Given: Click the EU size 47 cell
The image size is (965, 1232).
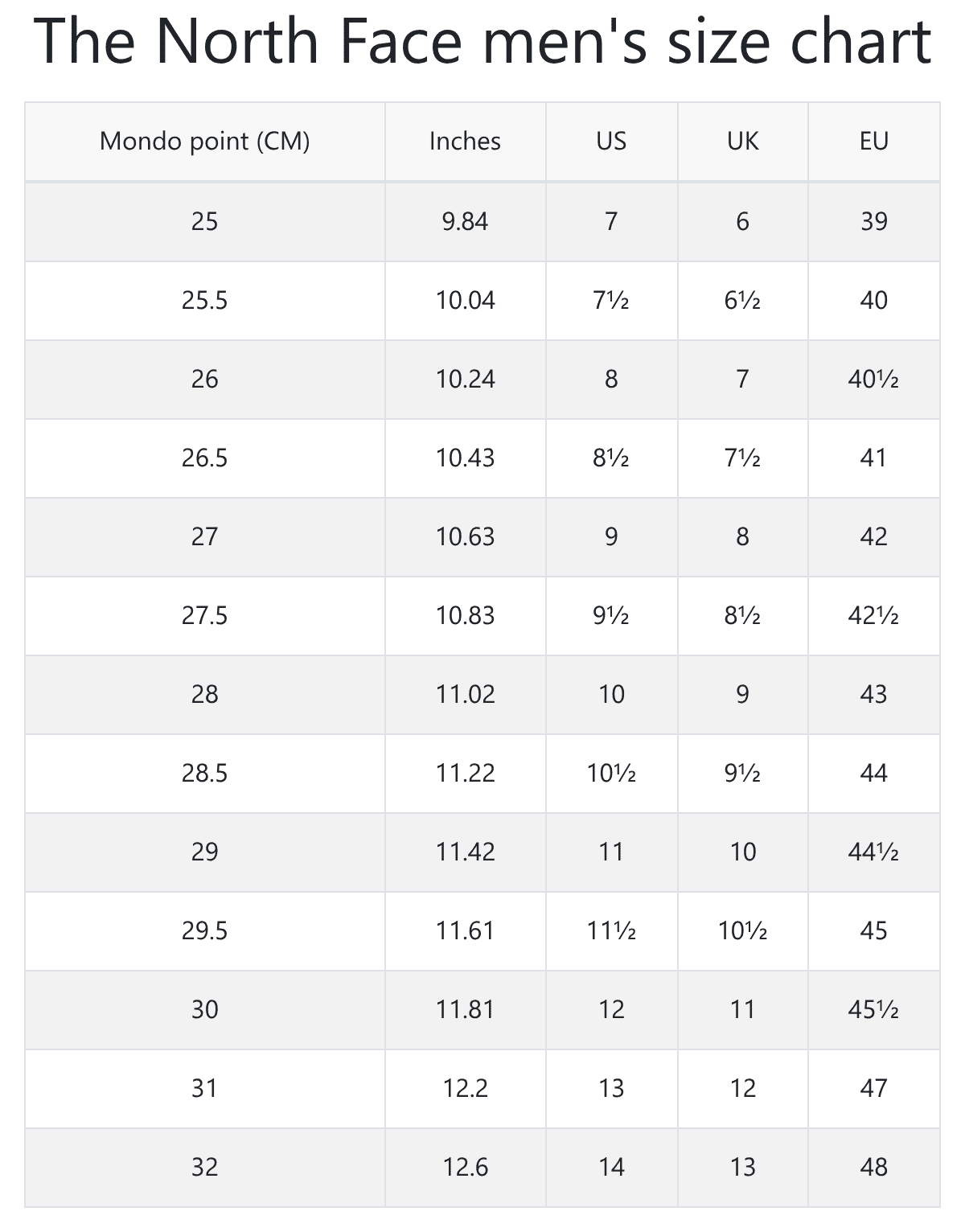Looking at the screenshot, I should coord(873,1088).
